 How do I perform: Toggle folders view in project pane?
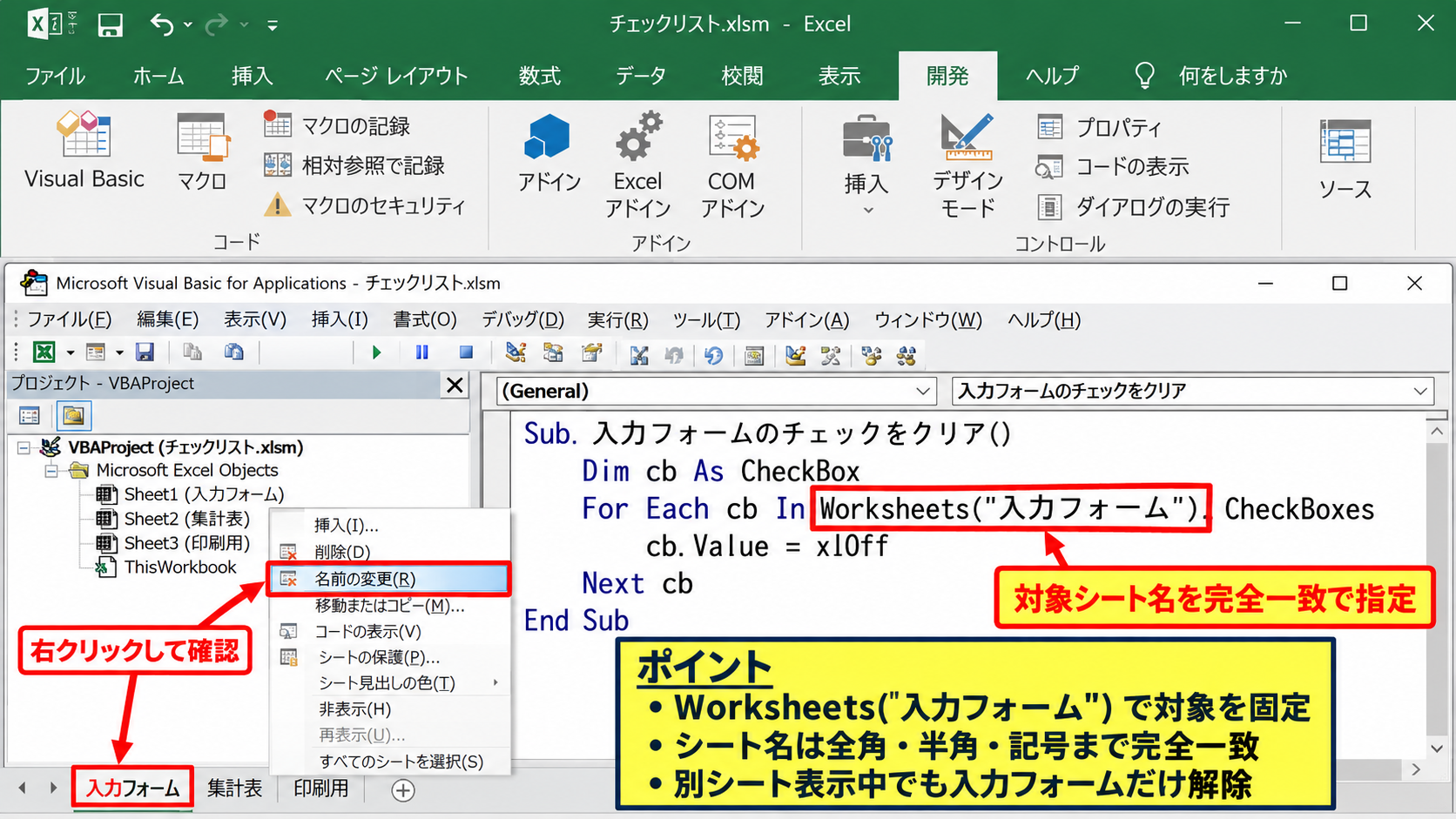tap(74, 416)
